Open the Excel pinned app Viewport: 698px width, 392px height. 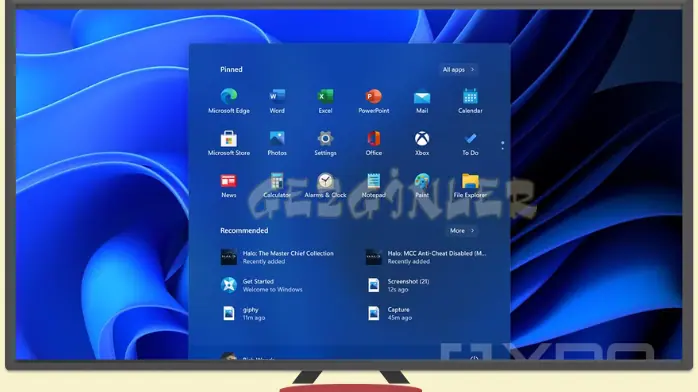pyautogui.click(x=325, y=101)
